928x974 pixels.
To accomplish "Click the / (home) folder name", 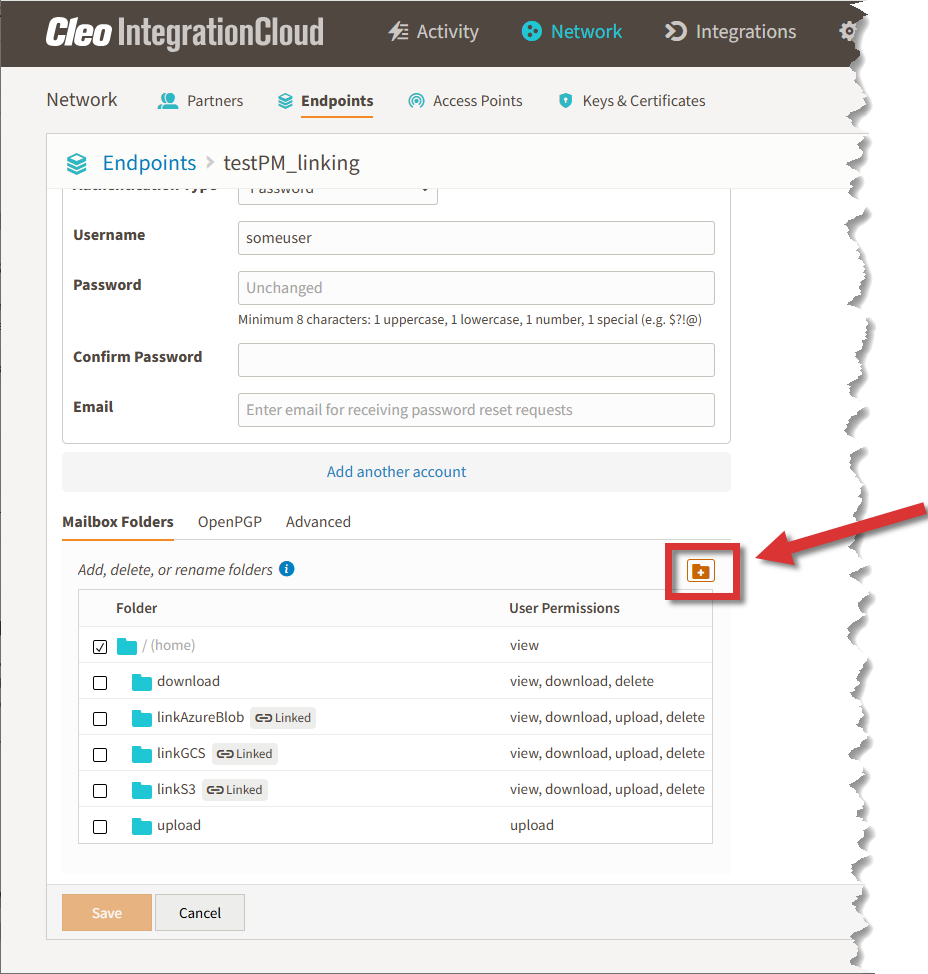I will pyautogui.click(x=168, y=645).
